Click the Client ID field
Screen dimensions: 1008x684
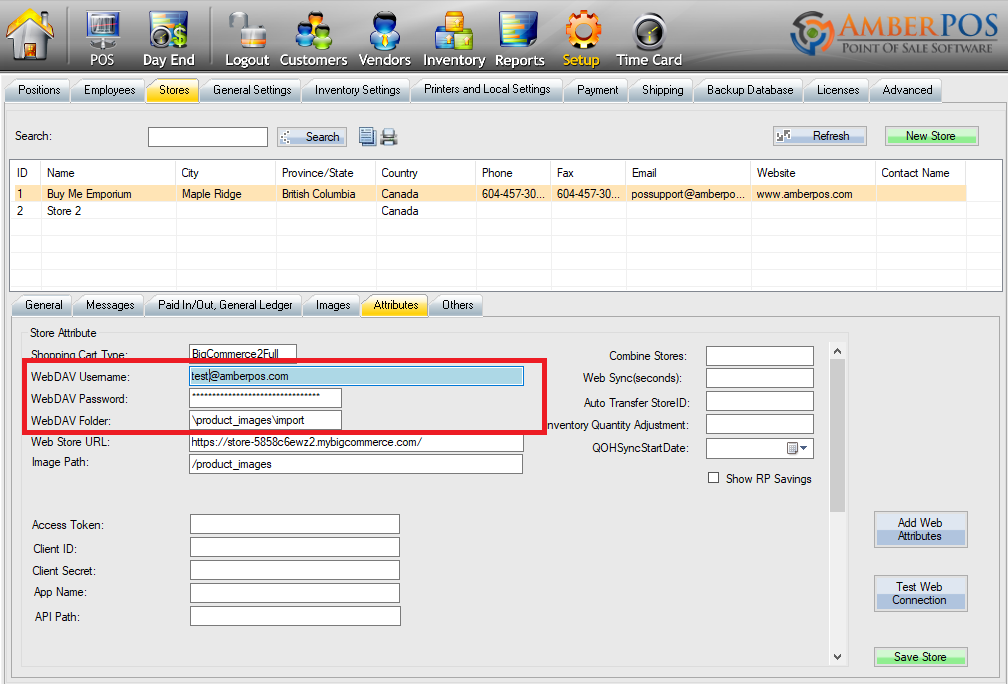coord(294,547)
